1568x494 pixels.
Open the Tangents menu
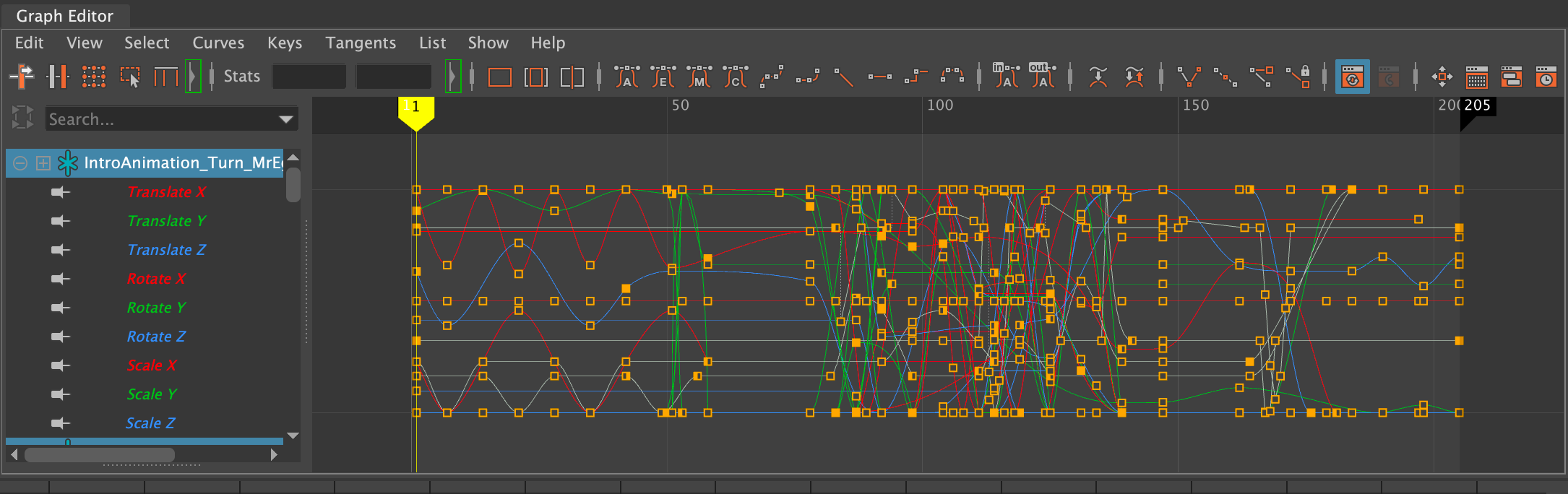[x=360, y=43]
